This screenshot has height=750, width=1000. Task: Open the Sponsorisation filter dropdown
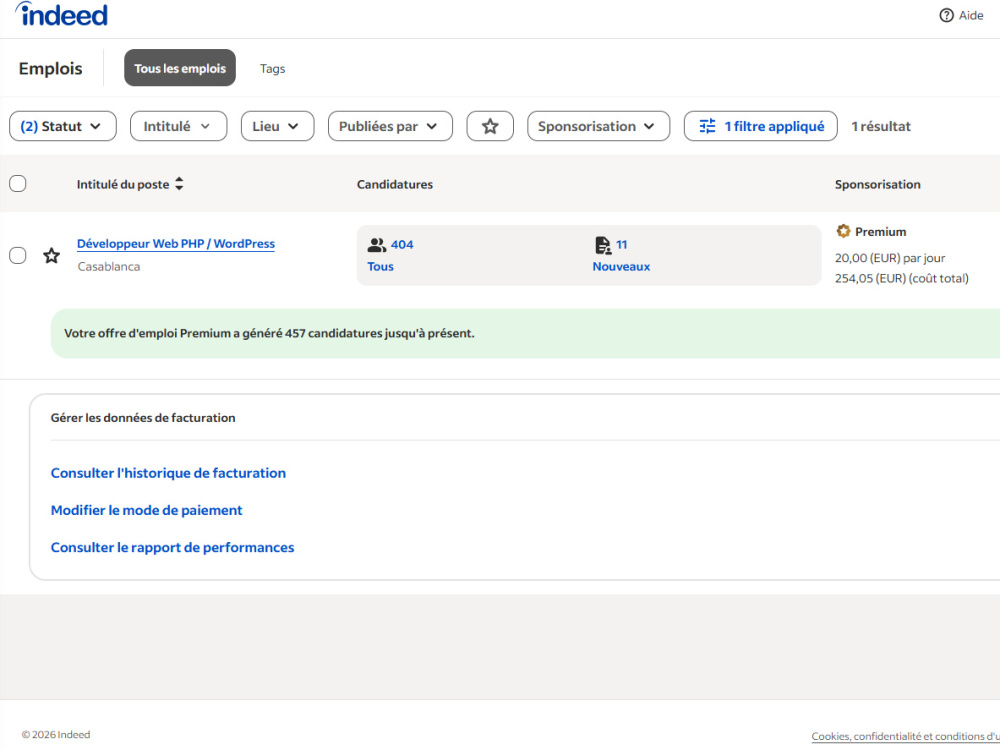598,126
